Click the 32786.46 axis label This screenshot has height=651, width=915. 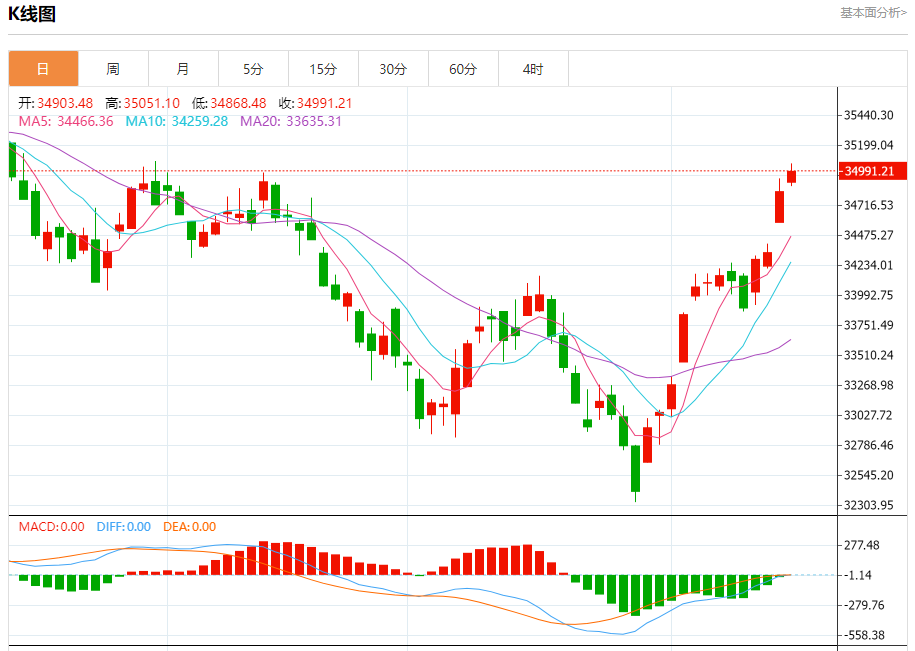pyautogui.click(x=869, y=446)
